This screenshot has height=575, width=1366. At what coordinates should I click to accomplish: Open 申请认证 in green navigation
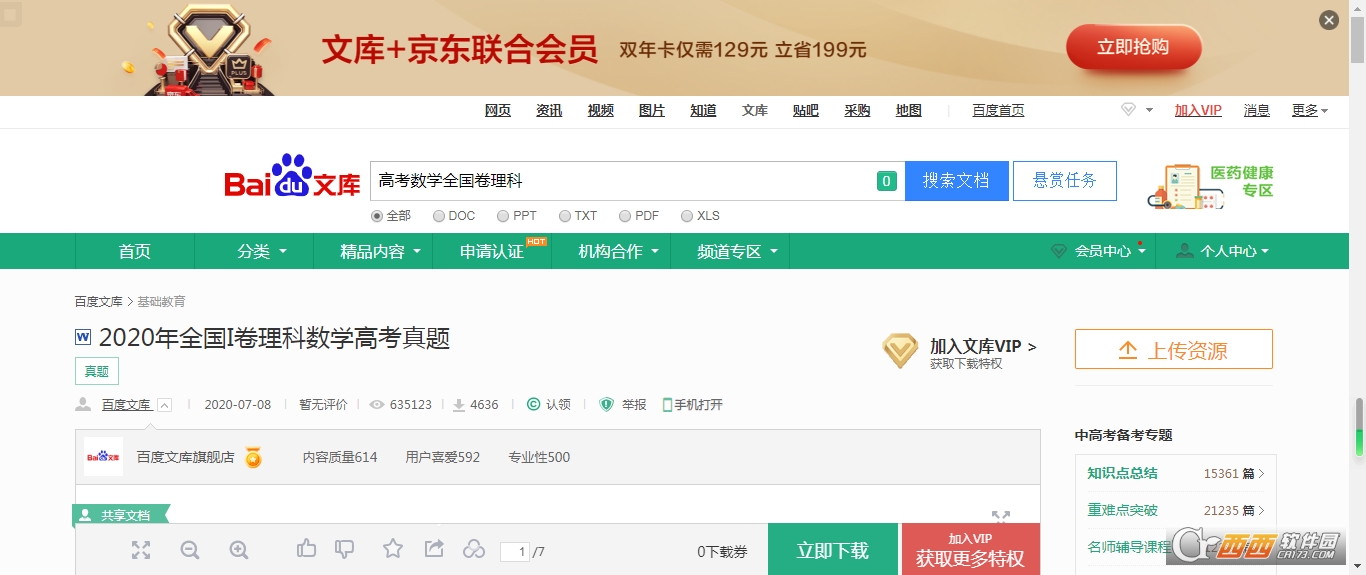click(x=492, y=251)
